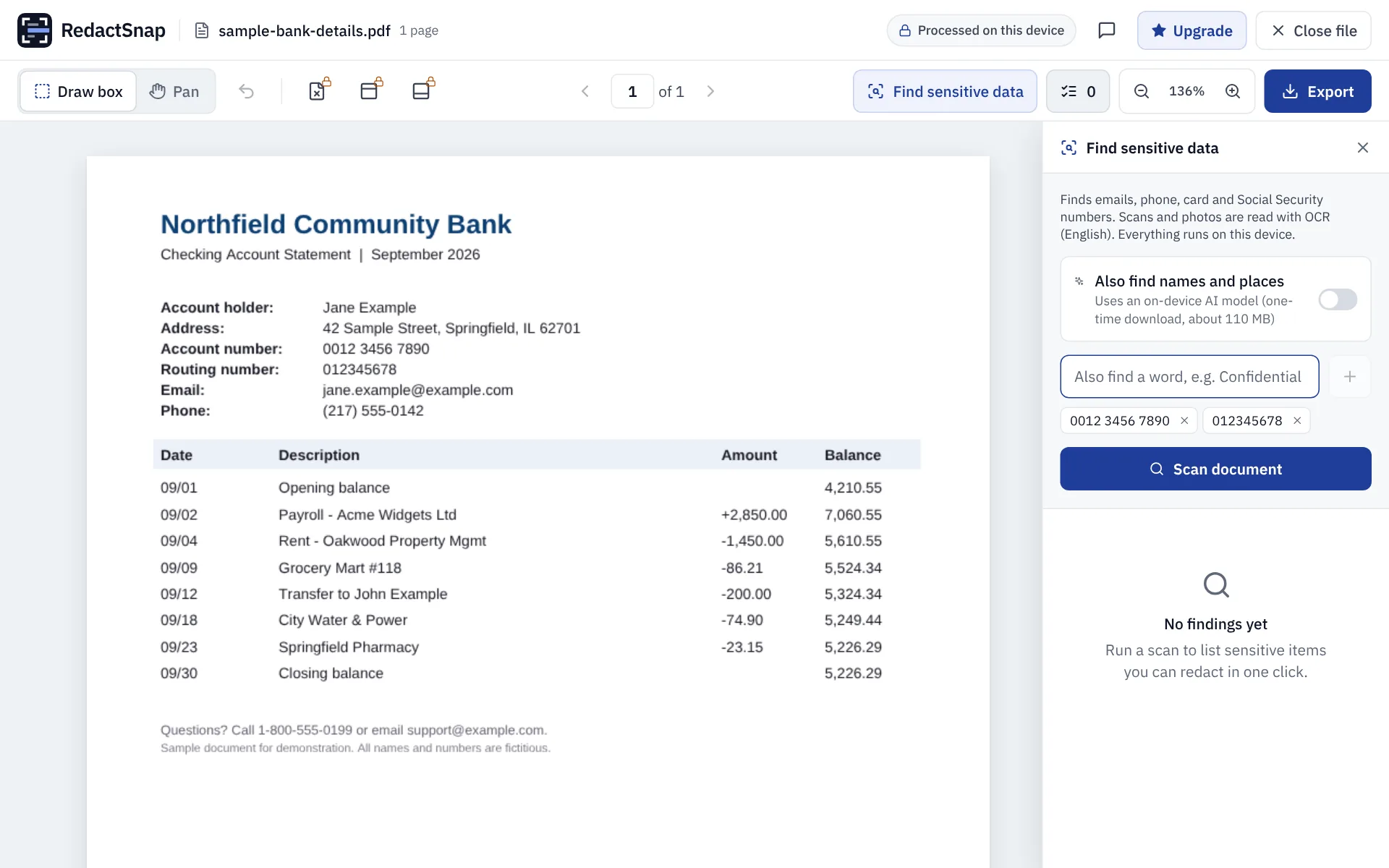Click the routing number 012345678 in document
This screenshot has width=1389, height=868.
click(360, 370)
